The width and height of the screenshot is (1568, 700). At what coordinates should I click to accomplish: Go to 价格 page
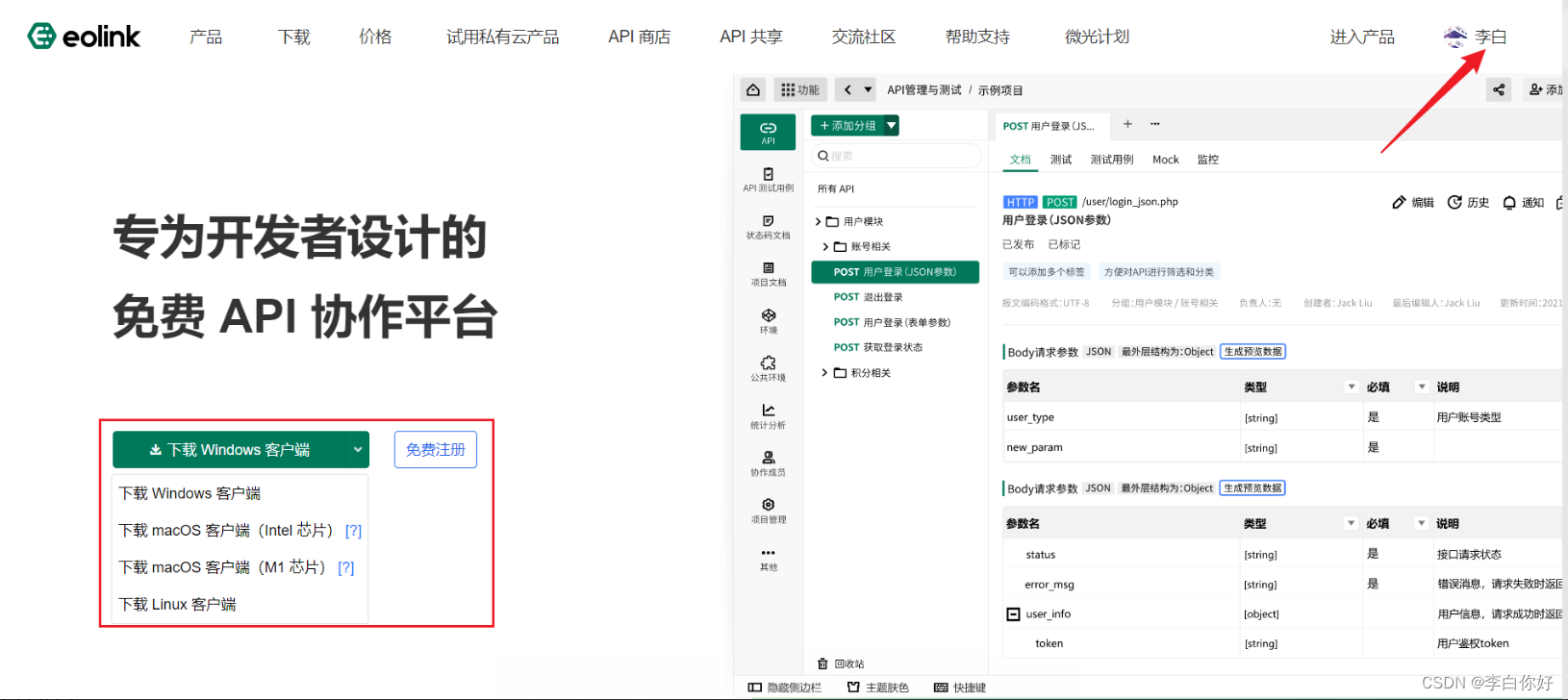pos(375,37)
